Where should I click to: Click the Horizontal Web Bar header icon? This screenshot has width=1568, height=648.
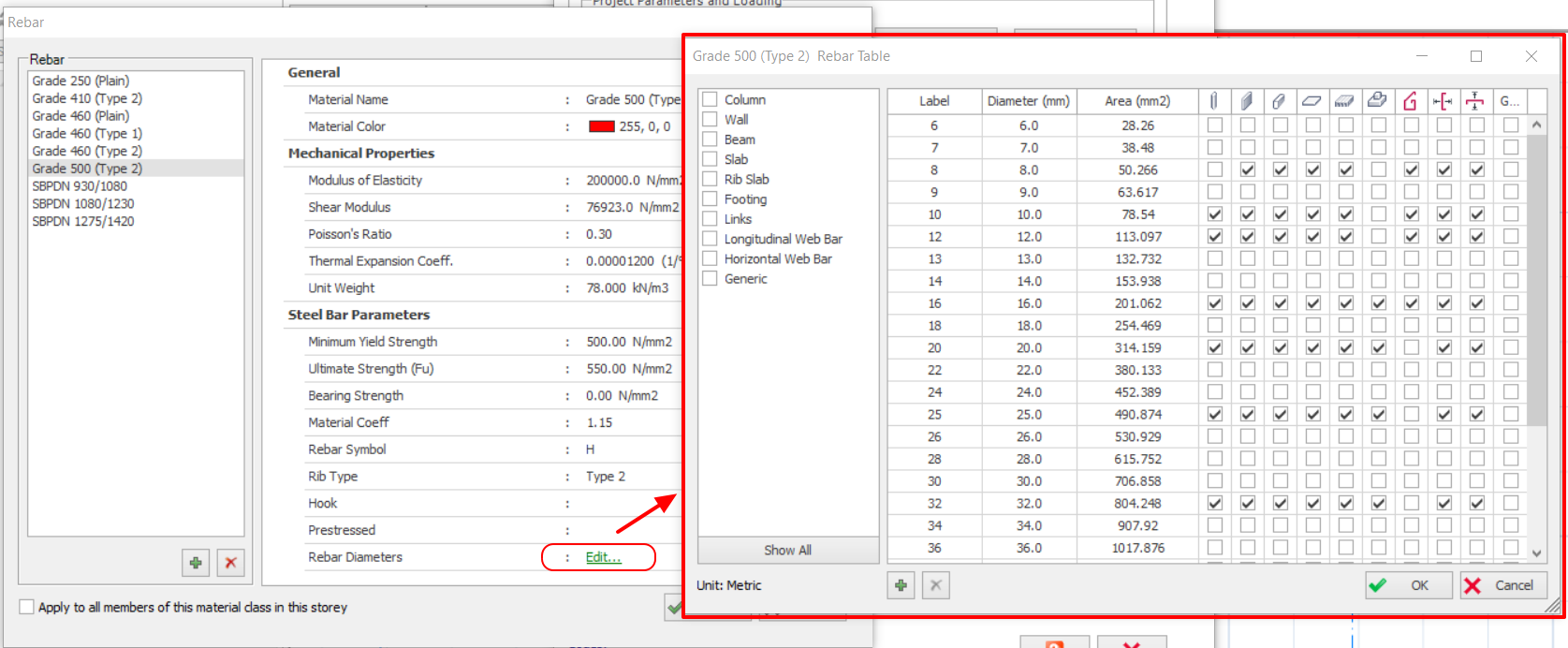click(x=1475, y=100)
